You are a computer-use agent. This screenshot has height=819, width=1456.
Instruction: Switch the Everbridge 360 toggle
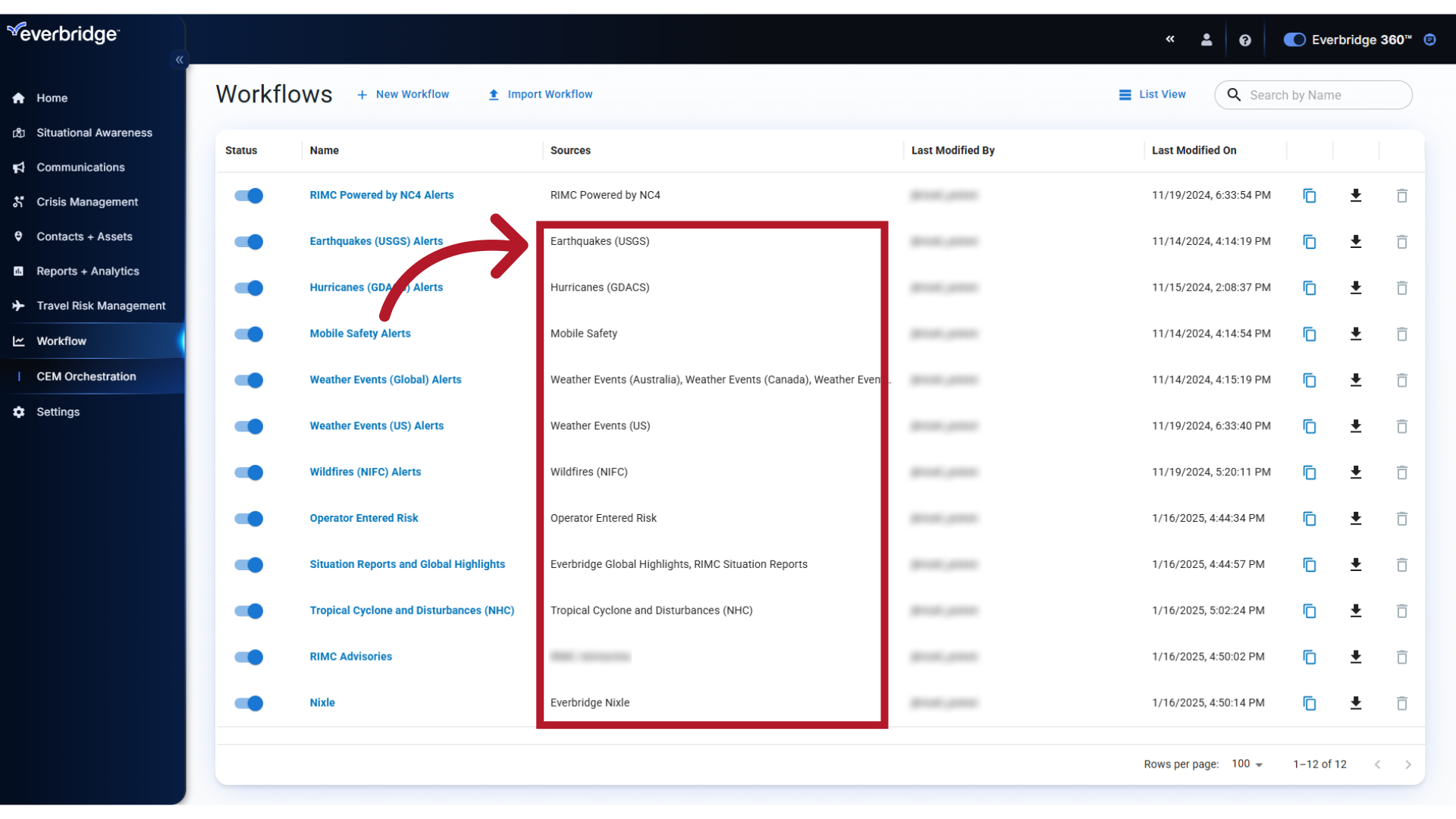coord(1294,39)
